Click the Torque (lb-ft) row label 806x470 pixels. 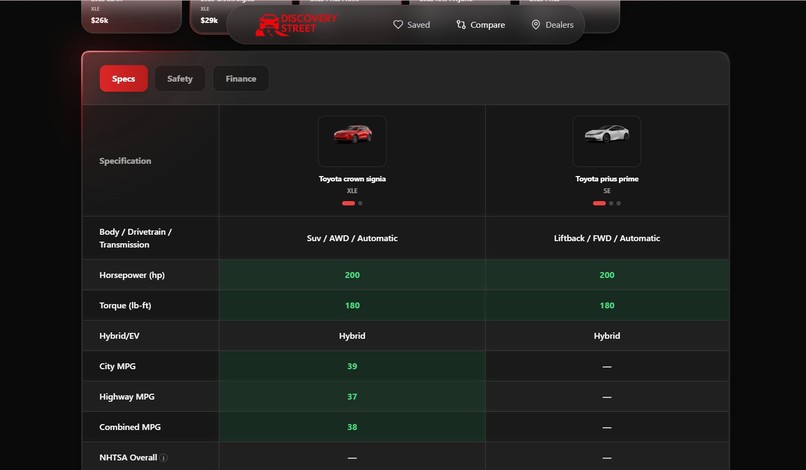click(125, 305)
